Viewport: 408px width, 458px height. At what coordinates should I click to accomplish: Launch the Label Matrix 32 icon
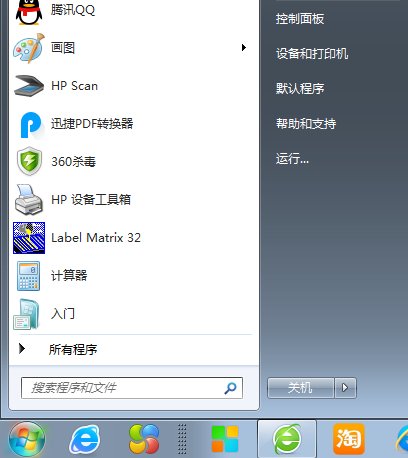pyautogui.click(x=29, y=238)
